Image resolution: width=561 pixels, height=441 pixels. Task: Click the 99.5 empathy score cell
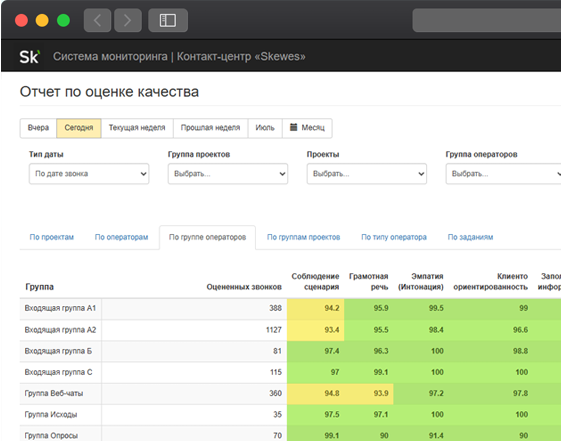click(x=421, y=308)
